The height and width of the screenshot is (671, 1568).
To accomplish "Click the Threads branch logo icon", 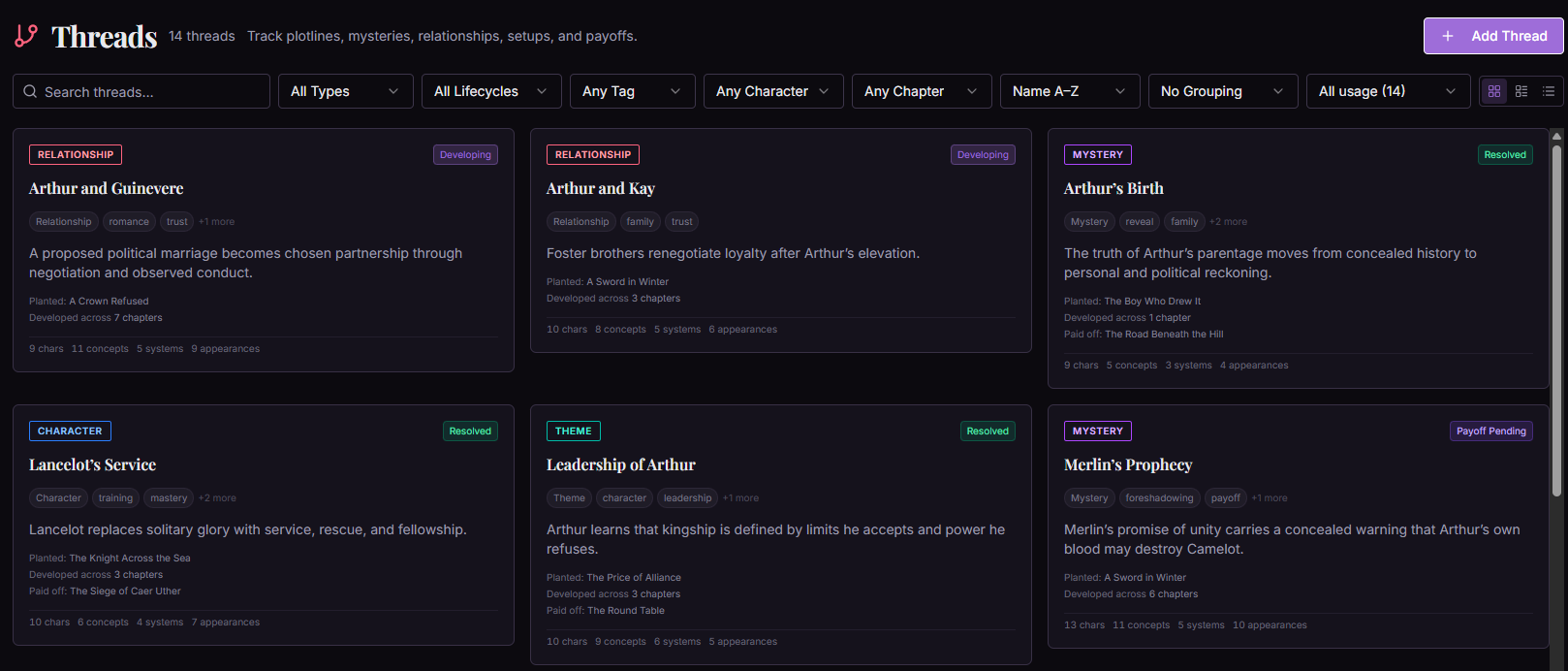I will click(26, 36).
